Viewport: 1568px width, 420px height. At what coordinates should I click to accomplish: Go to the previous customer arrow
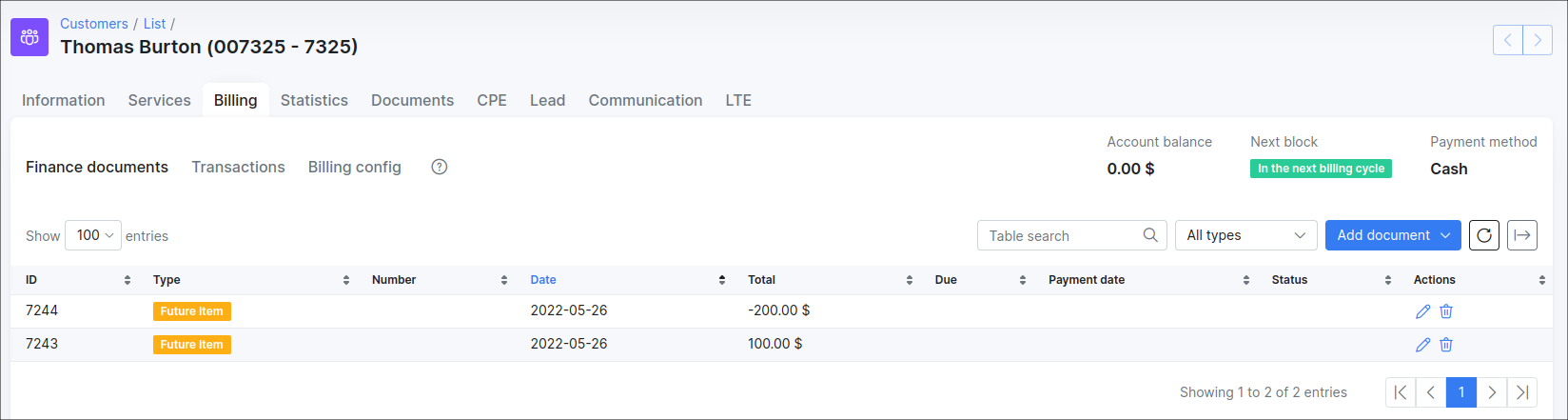(x=1508, y=40)
